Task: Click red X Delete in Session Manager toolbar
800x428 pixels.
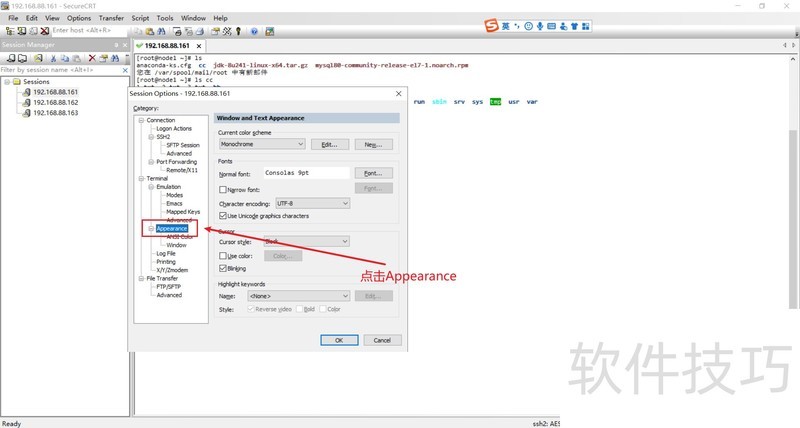Action: [x=92, y=58]
